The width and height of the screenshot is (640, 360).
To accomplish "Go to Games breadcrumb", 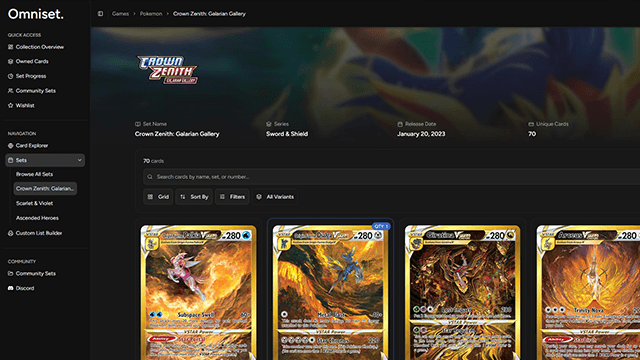I will (x=120, y=13).
